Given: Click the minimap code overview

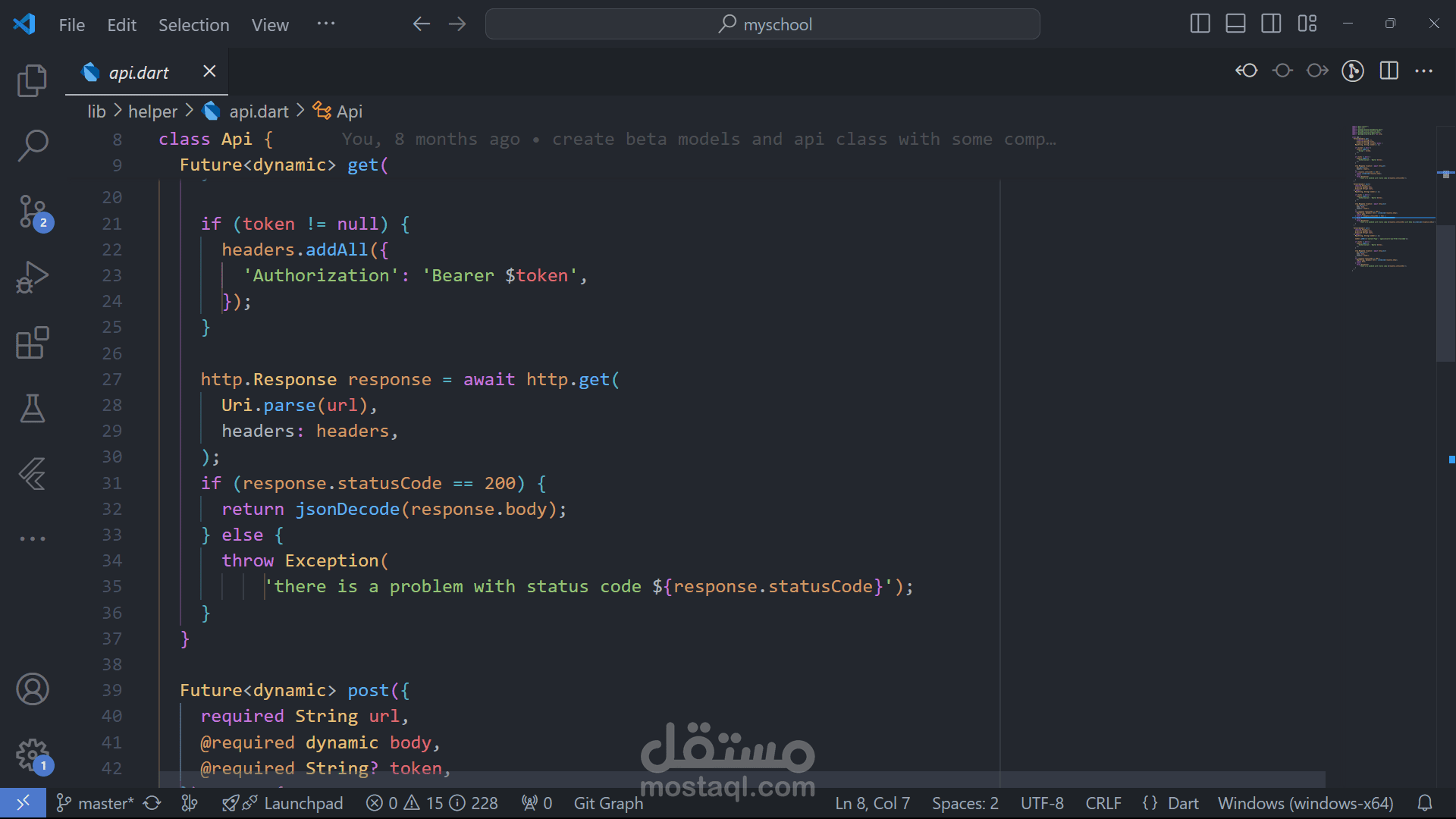Looking at the screenshot, I should tap(1380, 197).
